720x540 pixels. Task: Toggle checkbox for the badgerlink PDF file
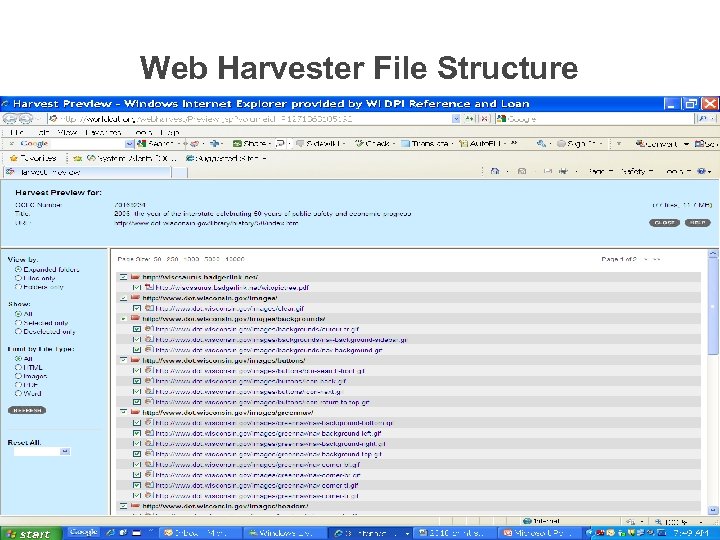point(136,287)
